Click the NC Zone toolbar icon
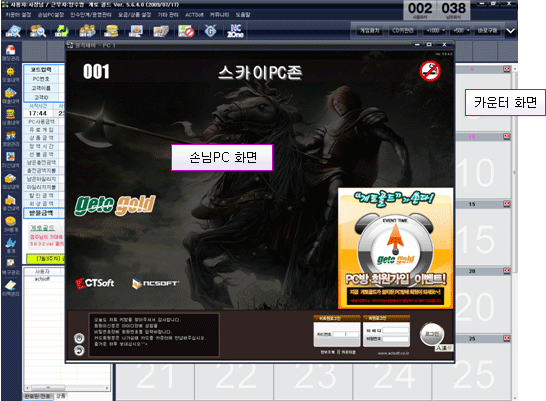This screenshot has width=546, height=401. click(x=235, y=31)
